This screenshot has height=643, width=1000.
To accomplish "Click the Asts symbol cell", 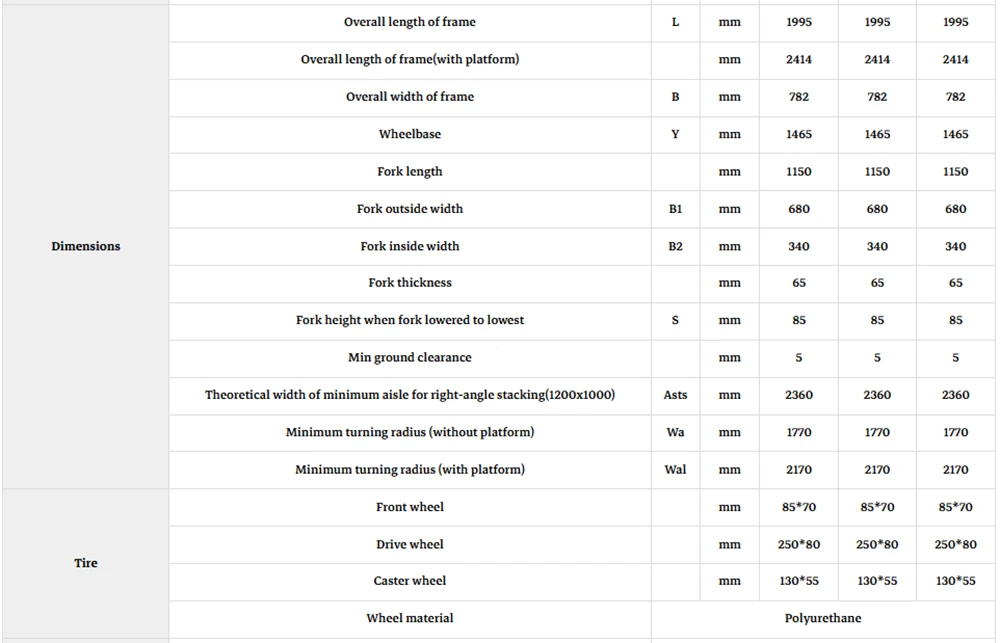I will click(x=675, y=395).
